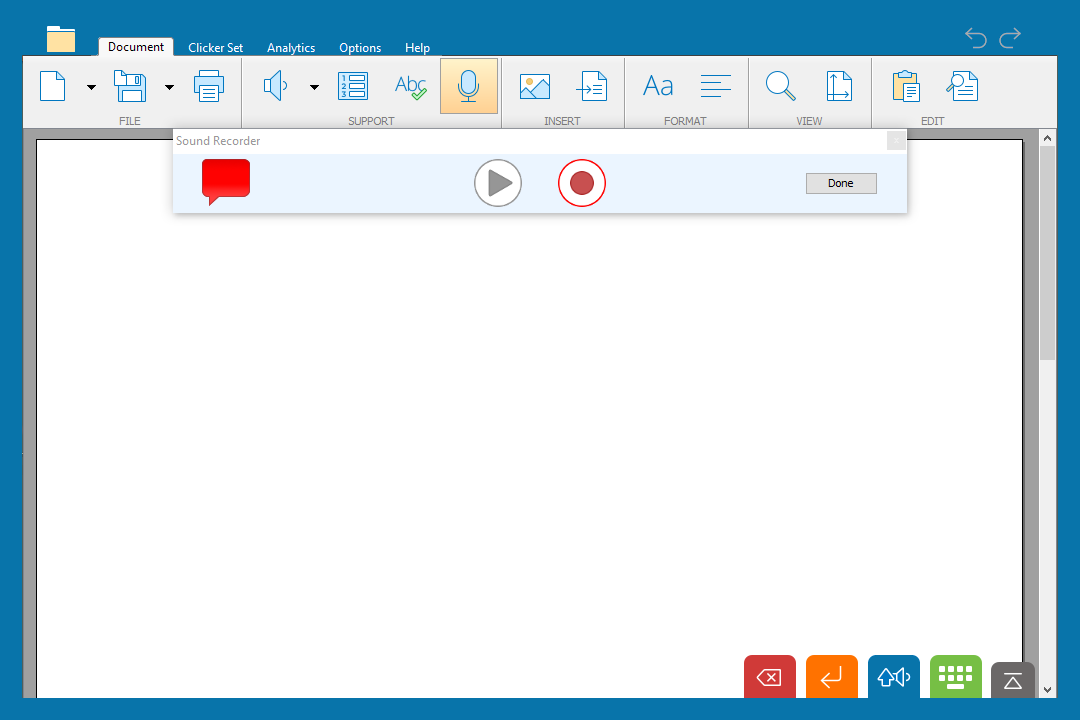Print the document using printer icon
This screenshot has height=720, width=1080.
(x=209, y=87)
